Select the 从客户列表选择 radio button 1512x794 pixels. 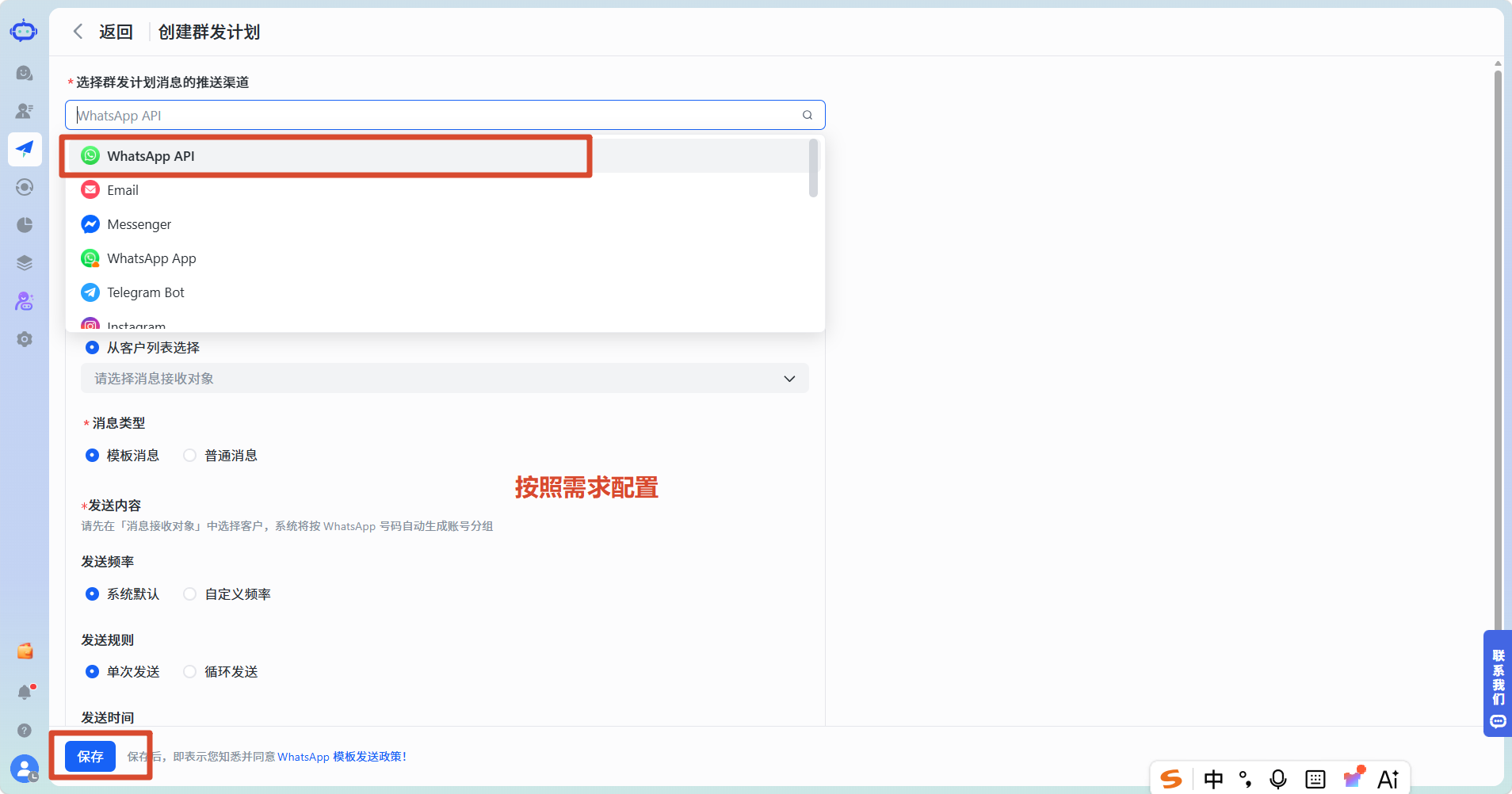[93, 348]
